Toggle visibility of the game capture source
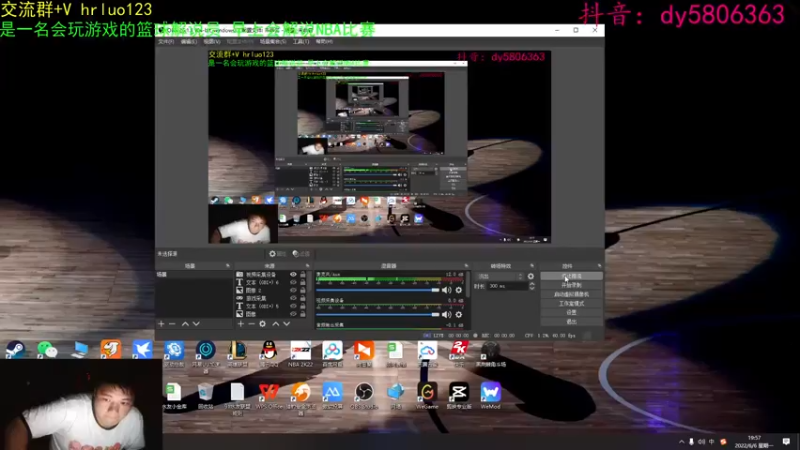800x450 pixels. tap(293, 298)
